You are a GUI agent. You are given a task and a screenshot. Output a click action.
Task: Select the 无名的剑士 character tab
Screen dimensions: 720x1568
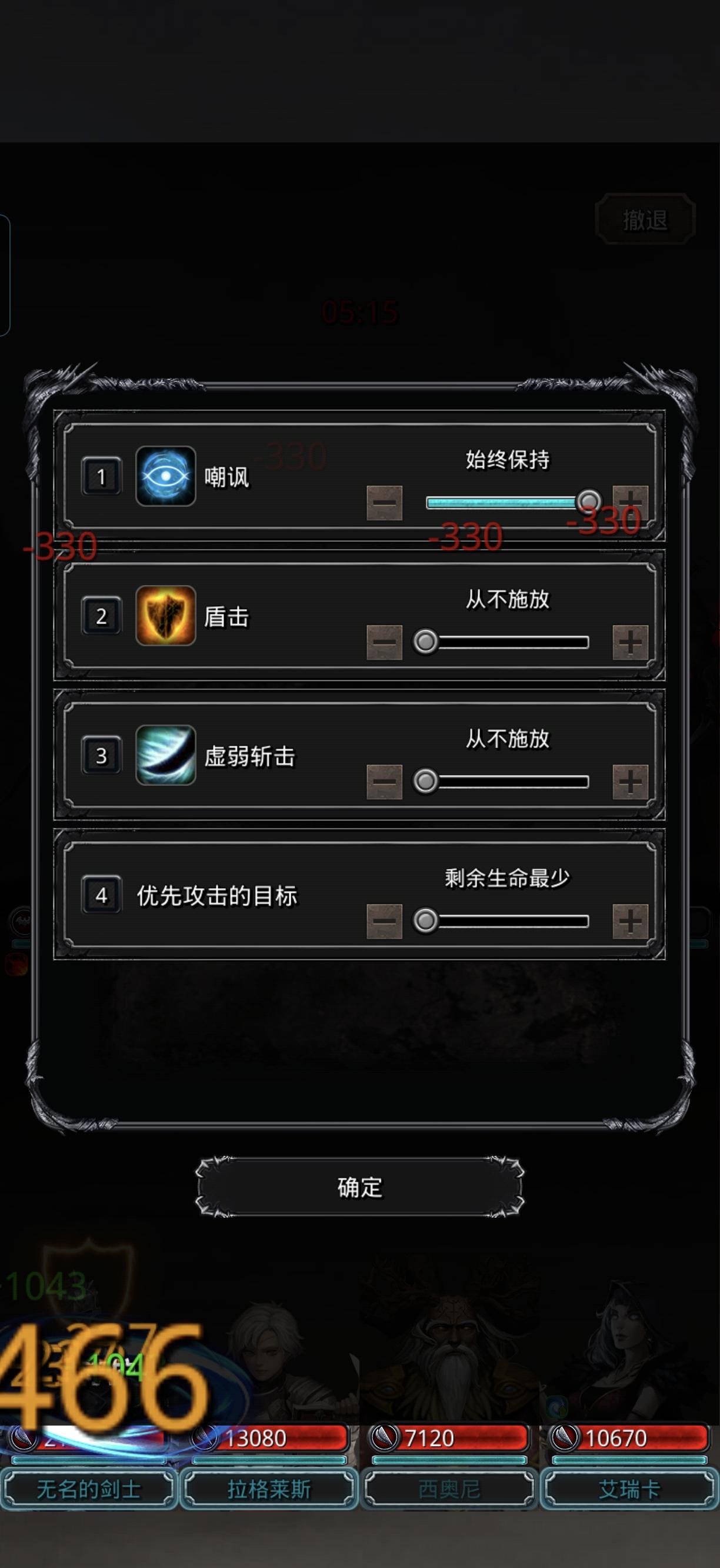(x=89, y=1489)
